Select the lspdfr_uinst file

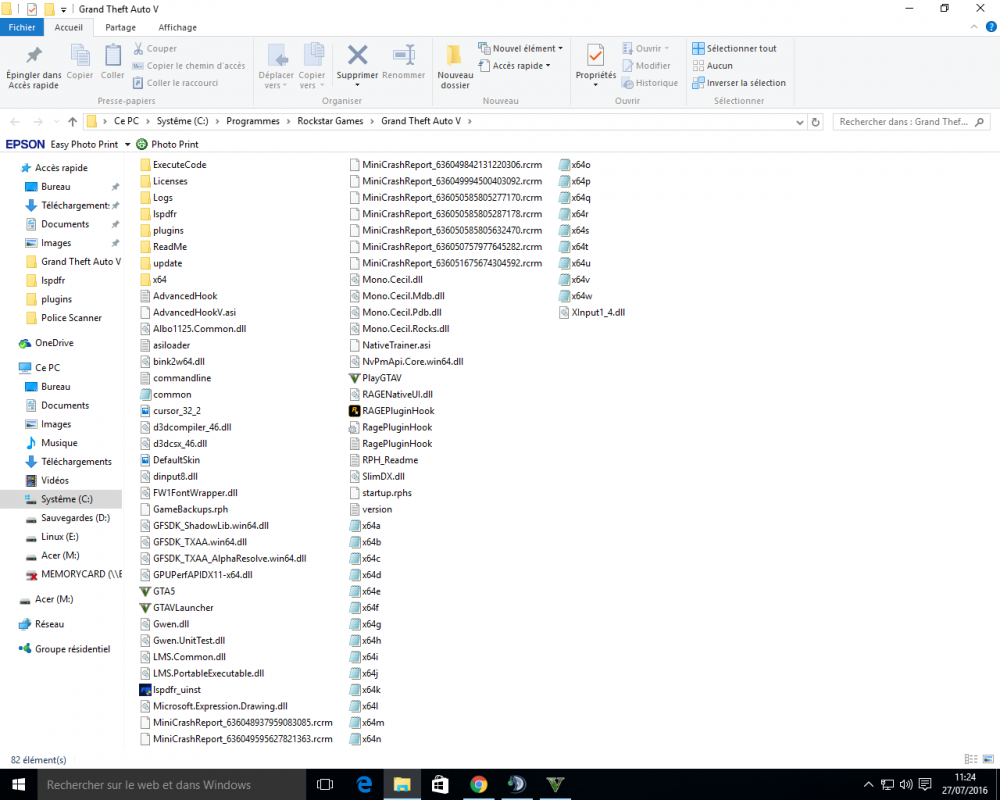170,690
